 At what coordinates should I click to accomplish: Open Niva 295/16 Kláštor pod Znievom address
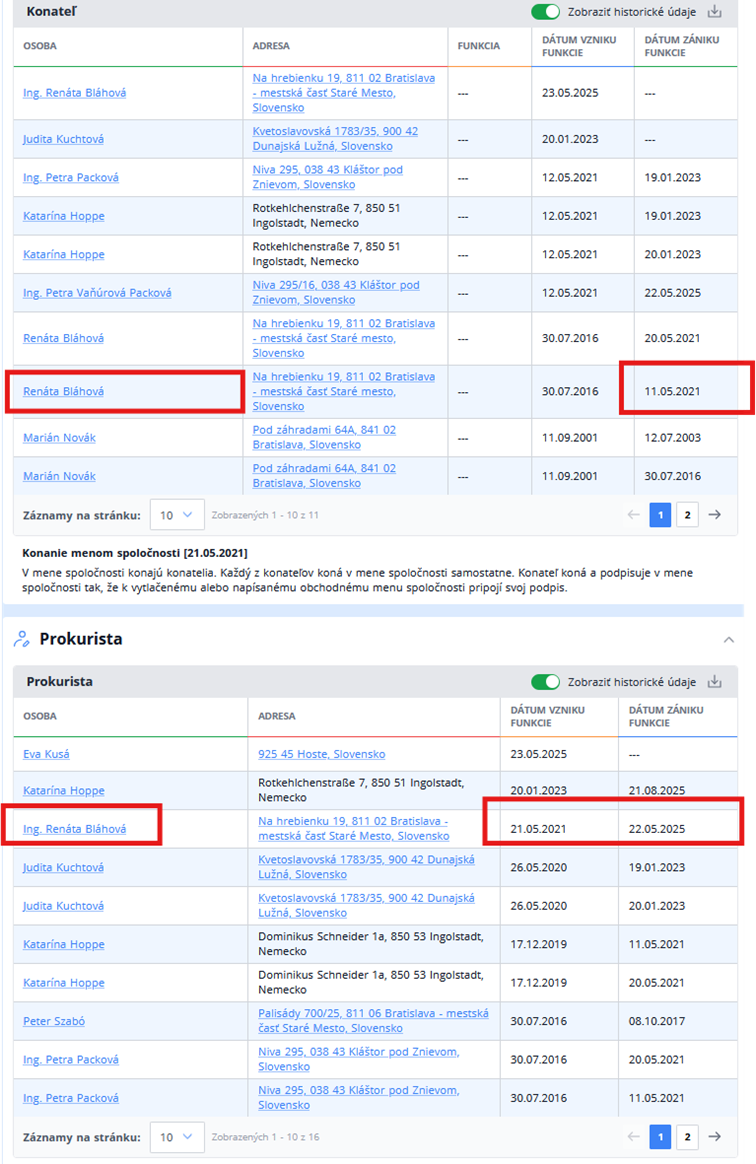point(336,292)
